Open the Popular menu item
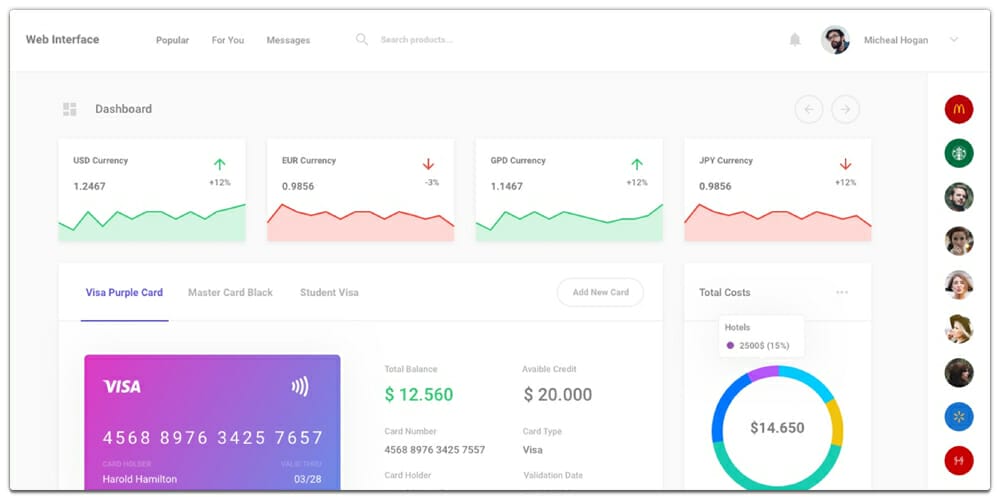 coord(172,40)
